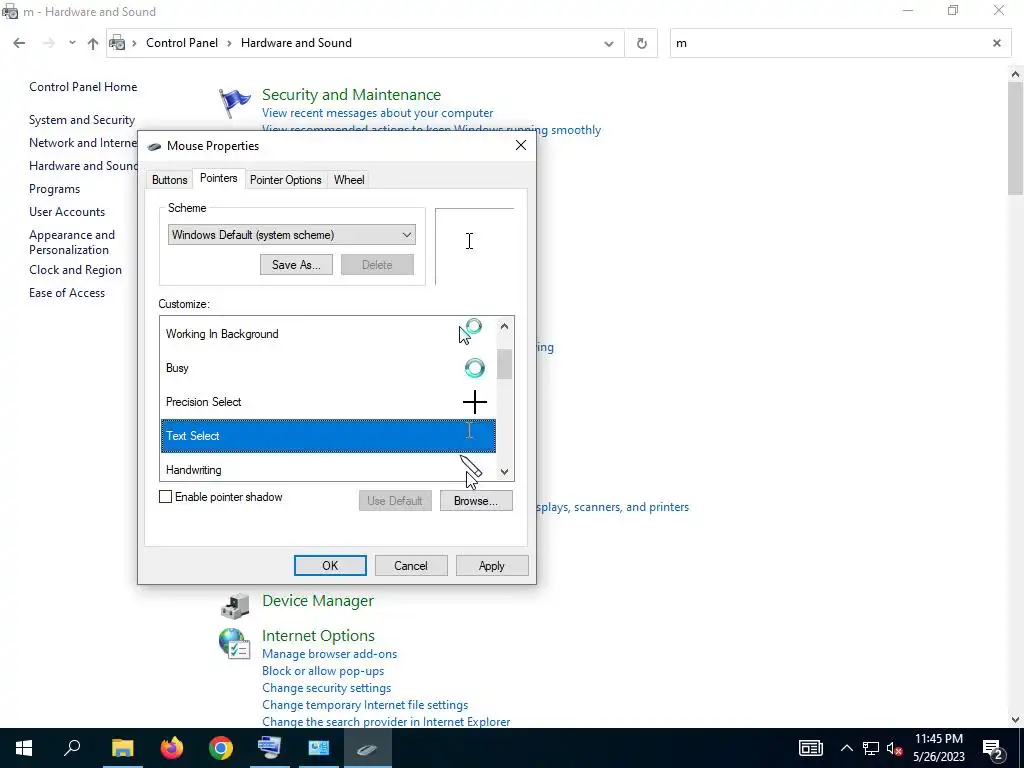Click Control Panel breadcrumb in address bar
The image size is (1024, 768).
tap(182, 43)
